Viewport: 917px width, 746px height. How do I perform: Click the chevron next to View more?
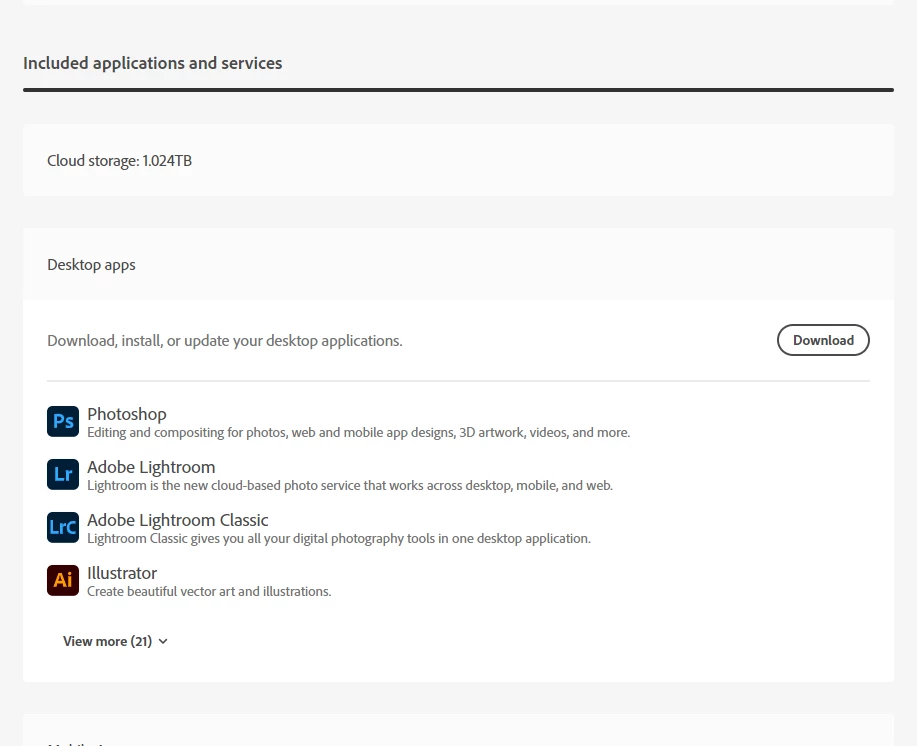[163, 641]
